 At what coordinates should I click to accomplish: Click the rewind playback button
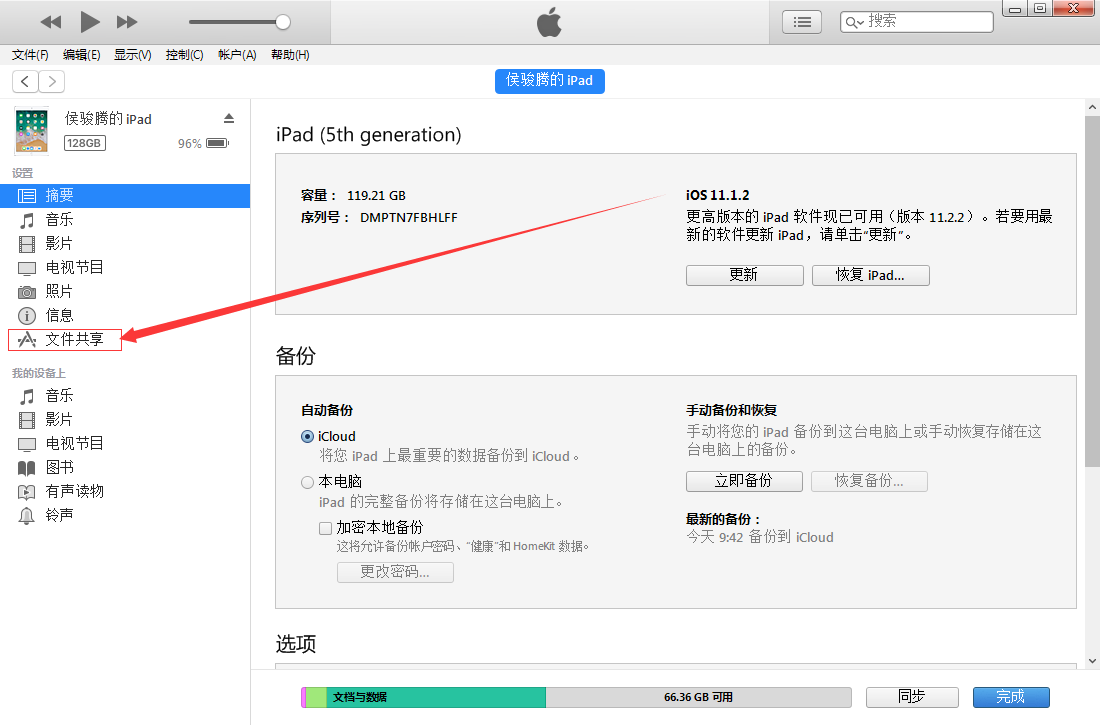(51, 22)
